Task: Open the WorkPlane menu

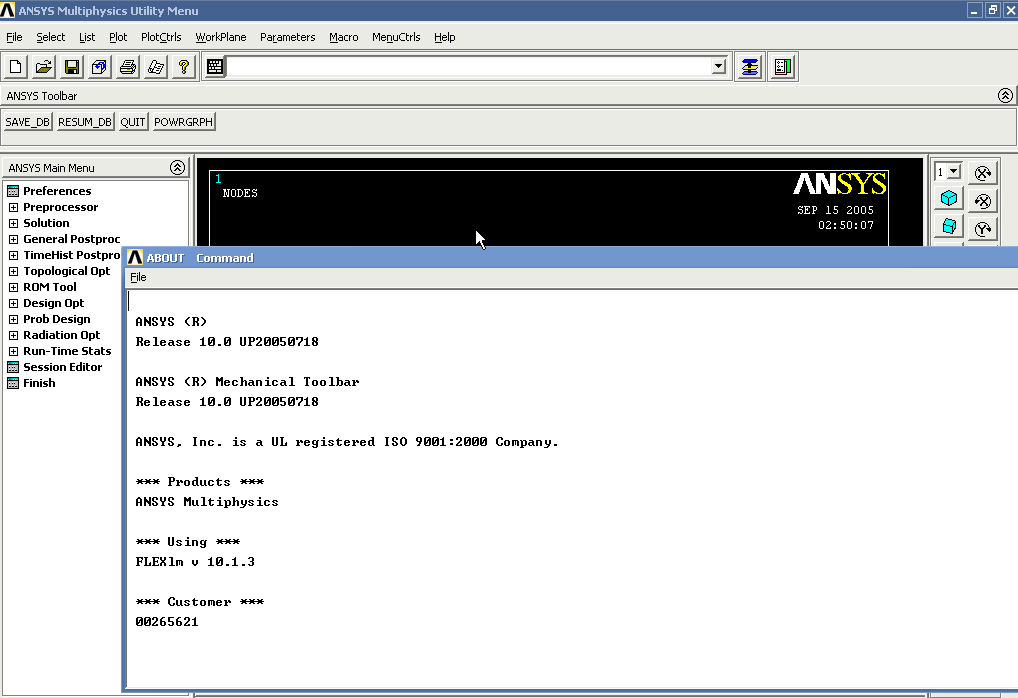Action: click(x=221, y=37)
